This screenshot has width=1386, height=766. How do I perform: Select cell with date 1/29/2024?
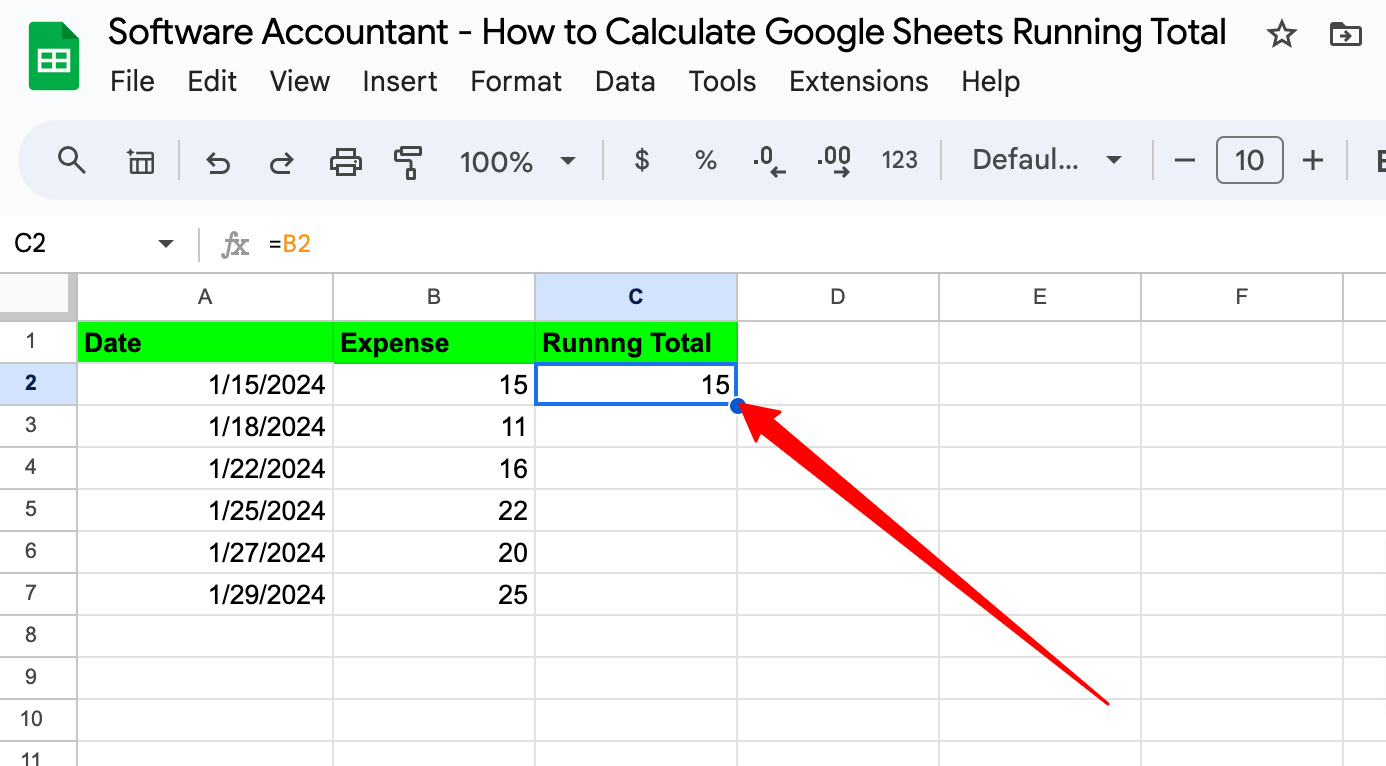click(205, 595)
